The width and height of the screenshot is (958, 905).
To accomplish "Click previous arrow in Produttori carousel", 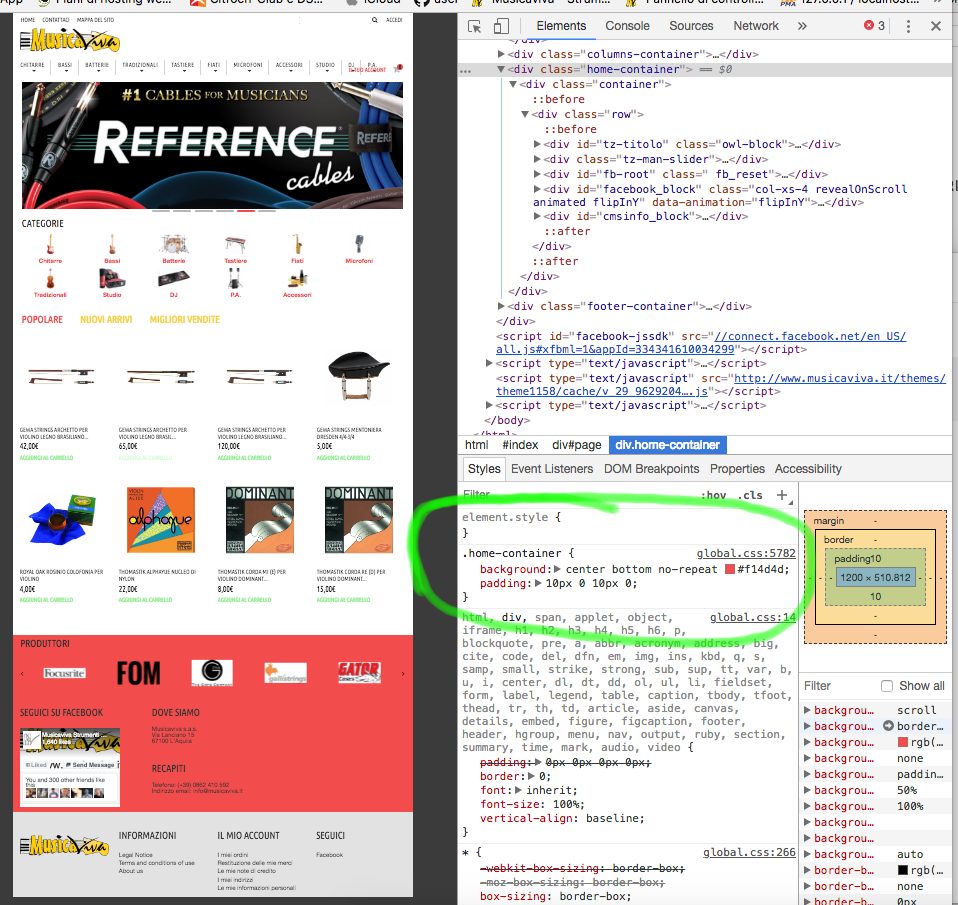I will pos(22,673).
